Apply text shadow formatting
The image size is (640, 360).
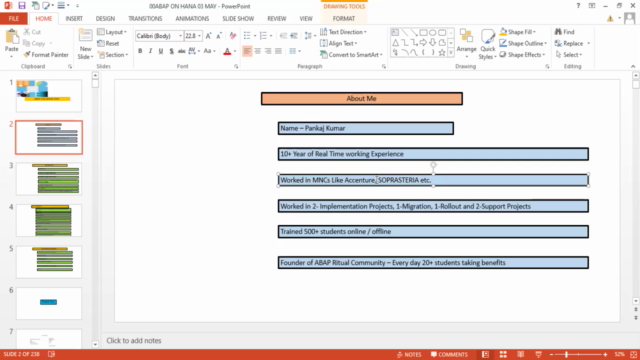coord(171,51)
